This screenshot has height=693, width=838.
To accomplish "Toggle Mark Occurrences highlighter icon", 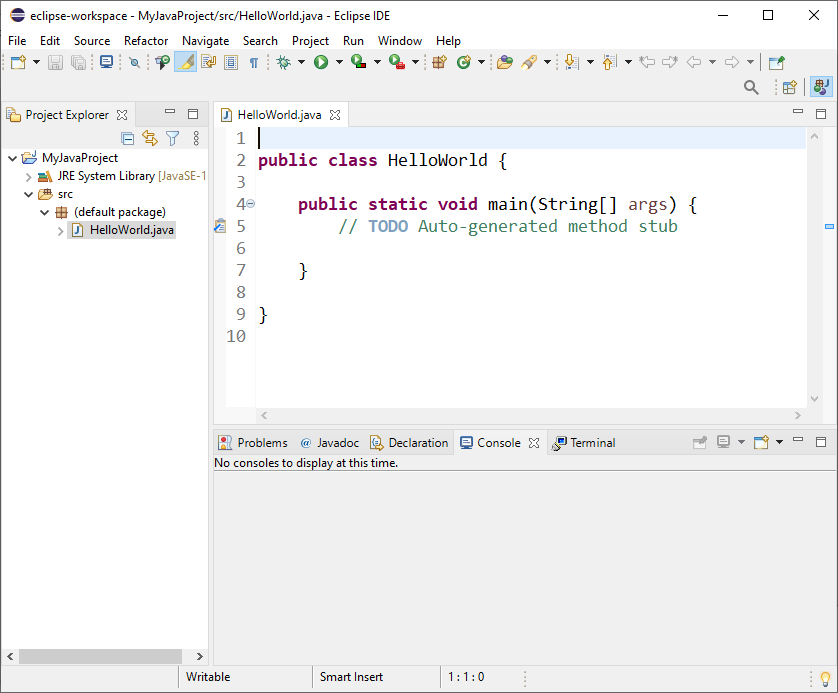I will coord(184,62).
